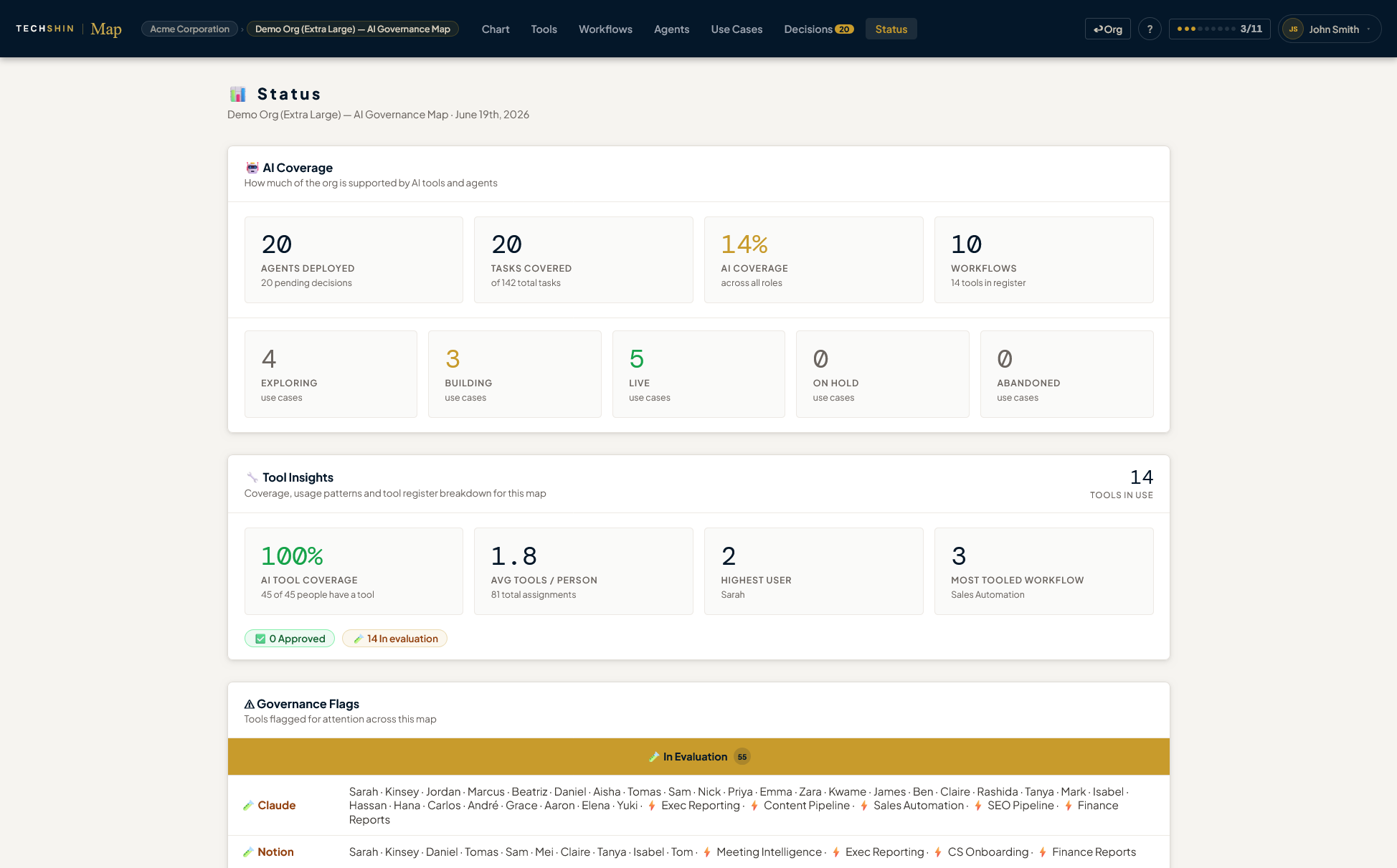Image resolution: width=1397 pixels, height=868 pixels.
Task: Click the robot icon next to AI Coverage
Action: 252,168
